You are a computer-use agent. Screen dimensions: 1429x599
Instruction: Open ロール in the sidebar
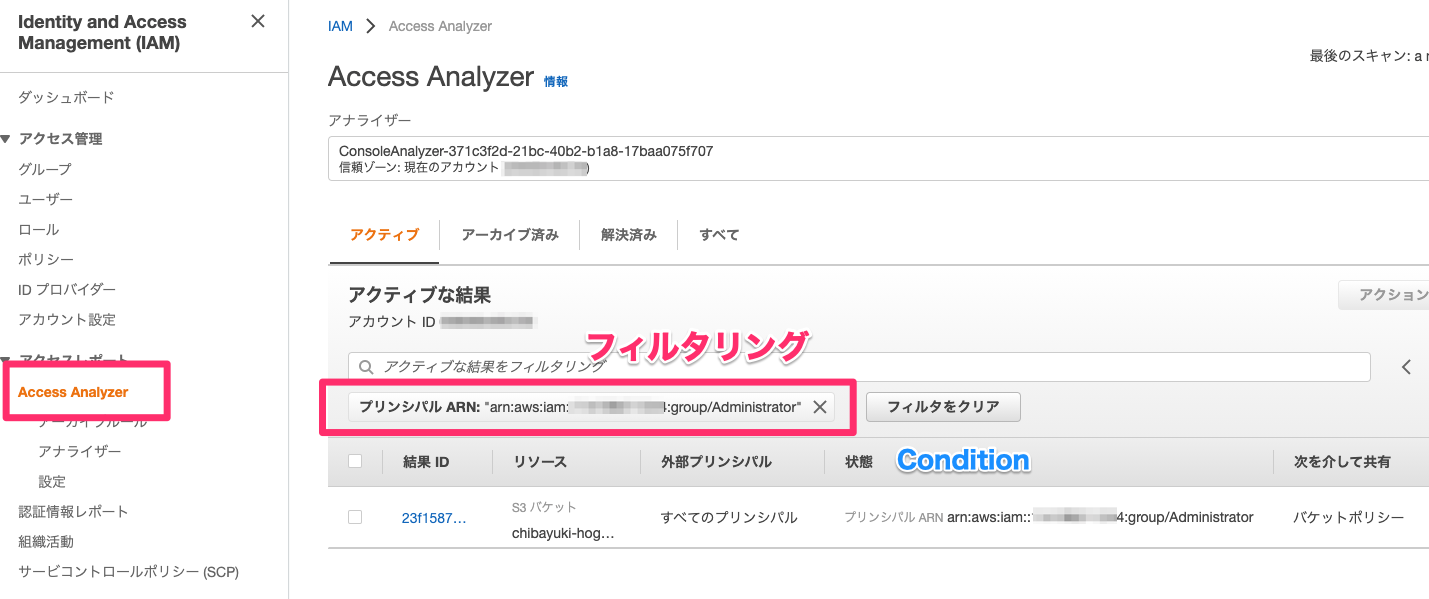pos(39,229)
